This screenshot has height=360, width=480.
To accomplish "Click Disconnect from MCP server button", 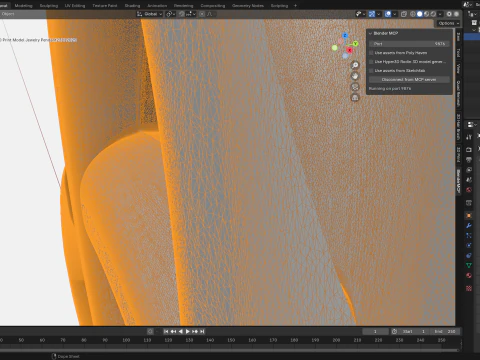I will coord(409,80).
